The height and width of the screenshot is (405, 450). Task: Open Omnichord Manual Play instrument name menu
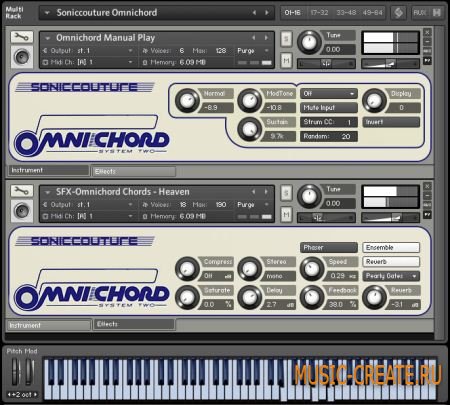click(x=47, y=38)
